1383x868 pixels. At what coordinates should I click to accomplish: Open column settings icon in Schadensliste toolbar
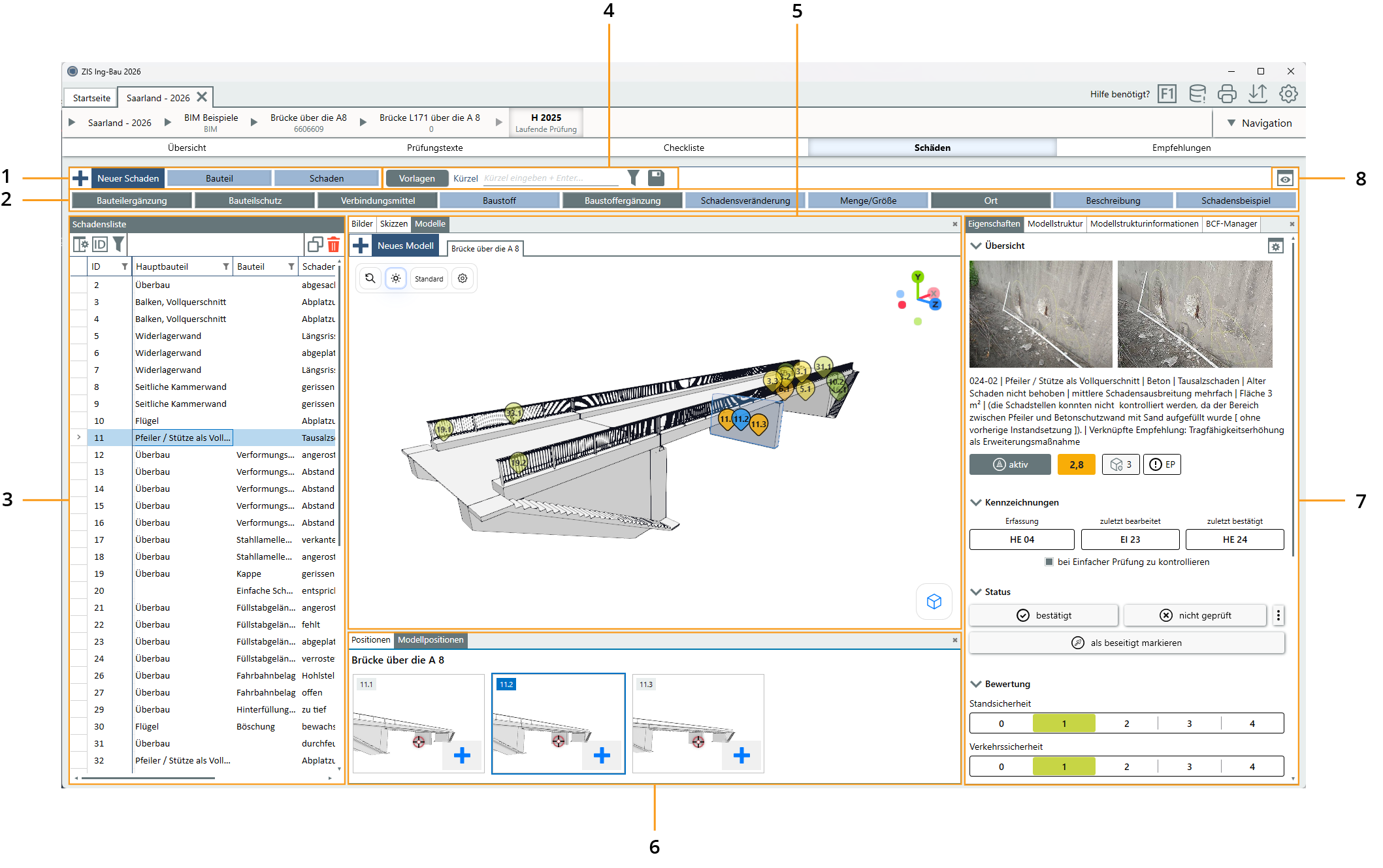(80, 244)
